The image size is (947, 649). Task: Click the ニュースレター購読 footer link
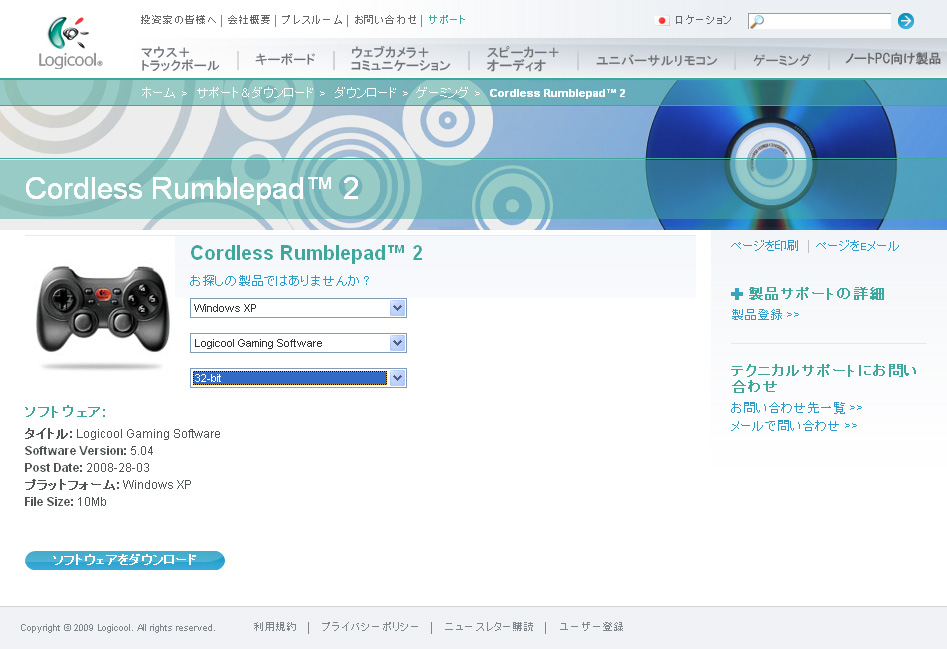tap(489, 627)
